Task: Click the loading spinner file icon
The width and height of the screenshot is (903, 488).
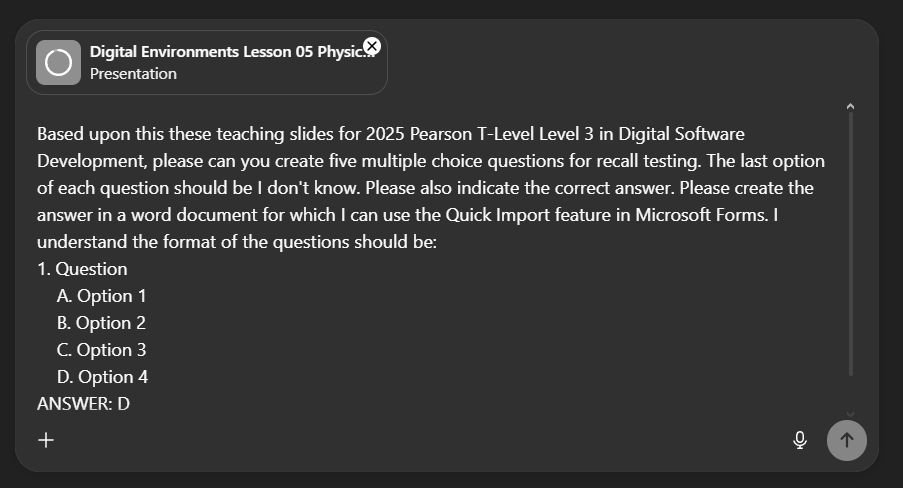Action: (58, 63)
